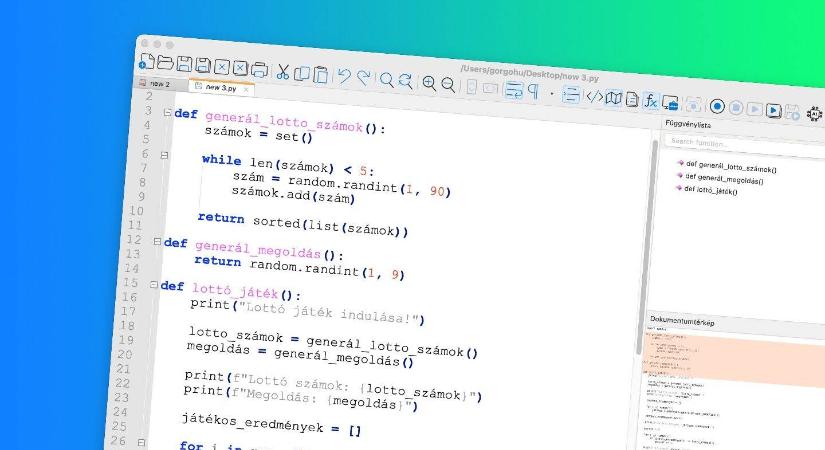The height and width of the screenshot is (450, 825).
Task: Toggle show all characters pilcrow button
Action: [x=533, y=92]
